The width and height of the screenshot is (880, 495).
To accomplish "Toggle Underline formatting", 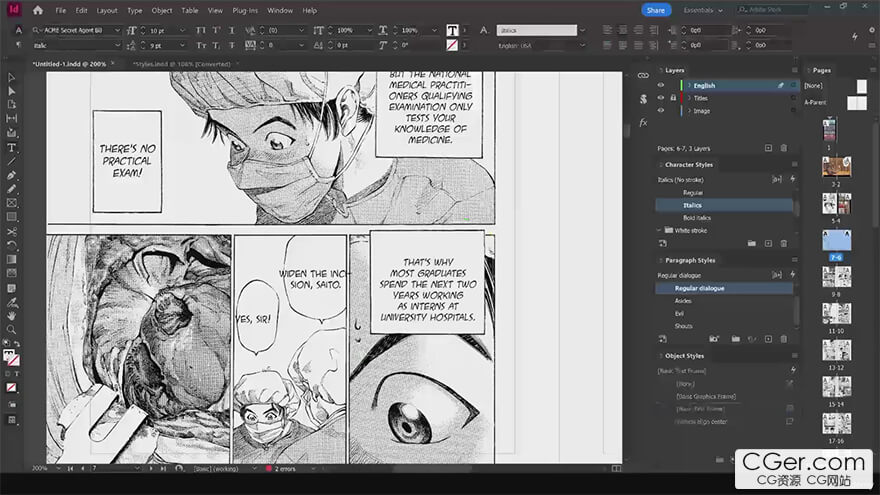I will pyautogui.click(x=231, y=30).
